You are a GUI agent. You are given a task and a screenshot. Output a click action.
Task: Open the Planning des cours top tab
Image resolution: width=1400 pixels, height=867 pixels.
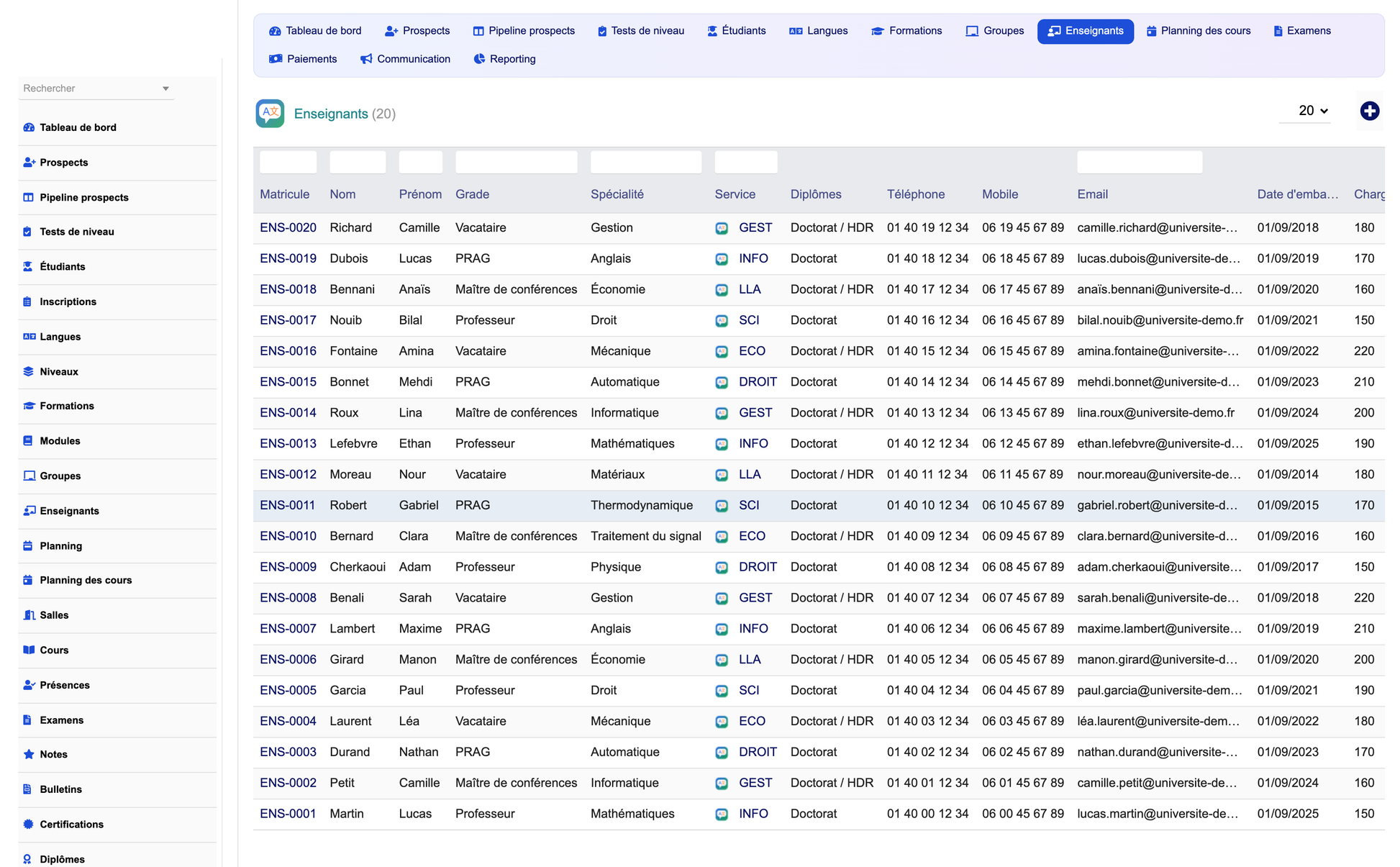coord(1199,31)
